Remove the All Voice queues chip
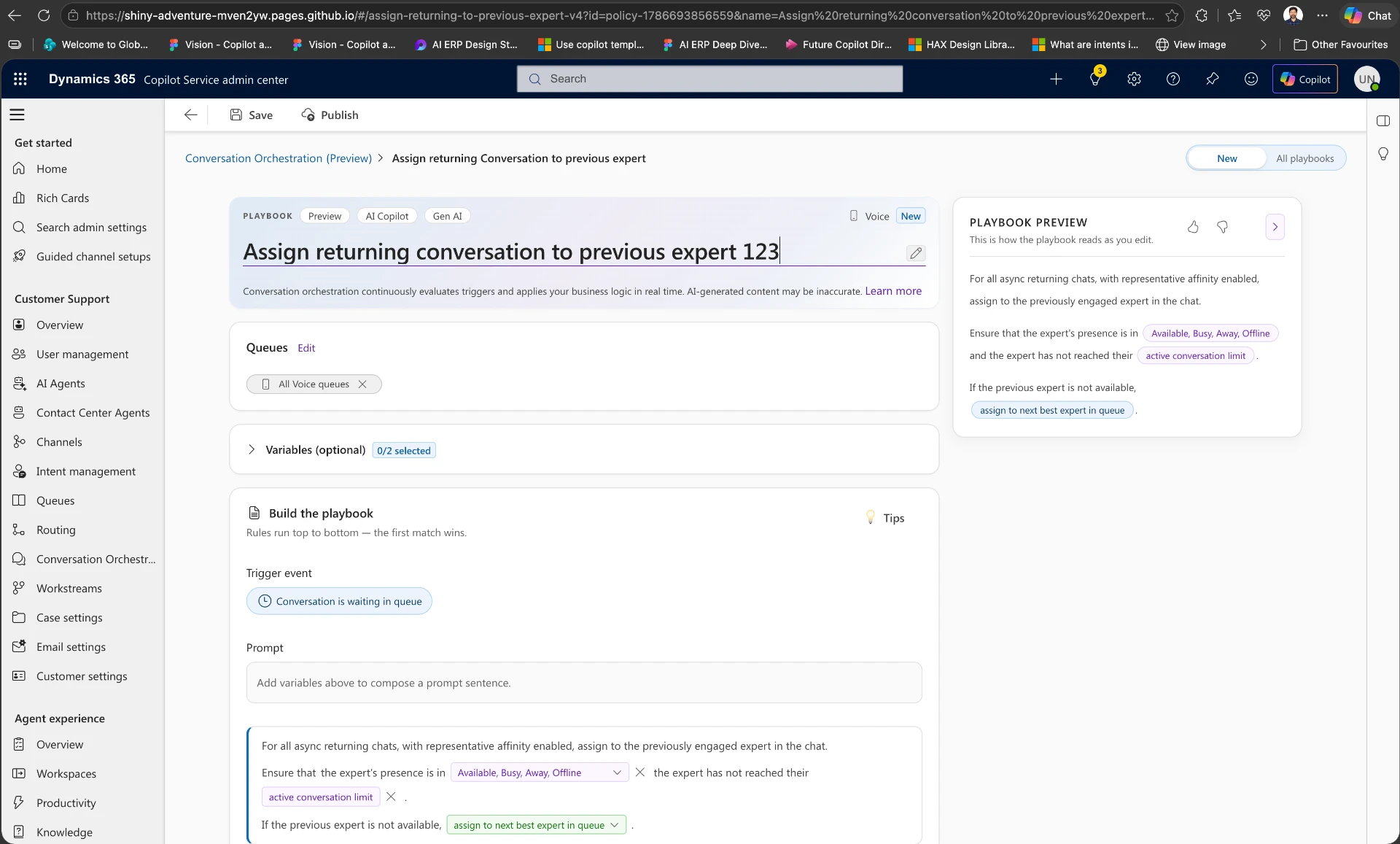1400x844 pixels. pyautogui.click(x=362, y=384)
